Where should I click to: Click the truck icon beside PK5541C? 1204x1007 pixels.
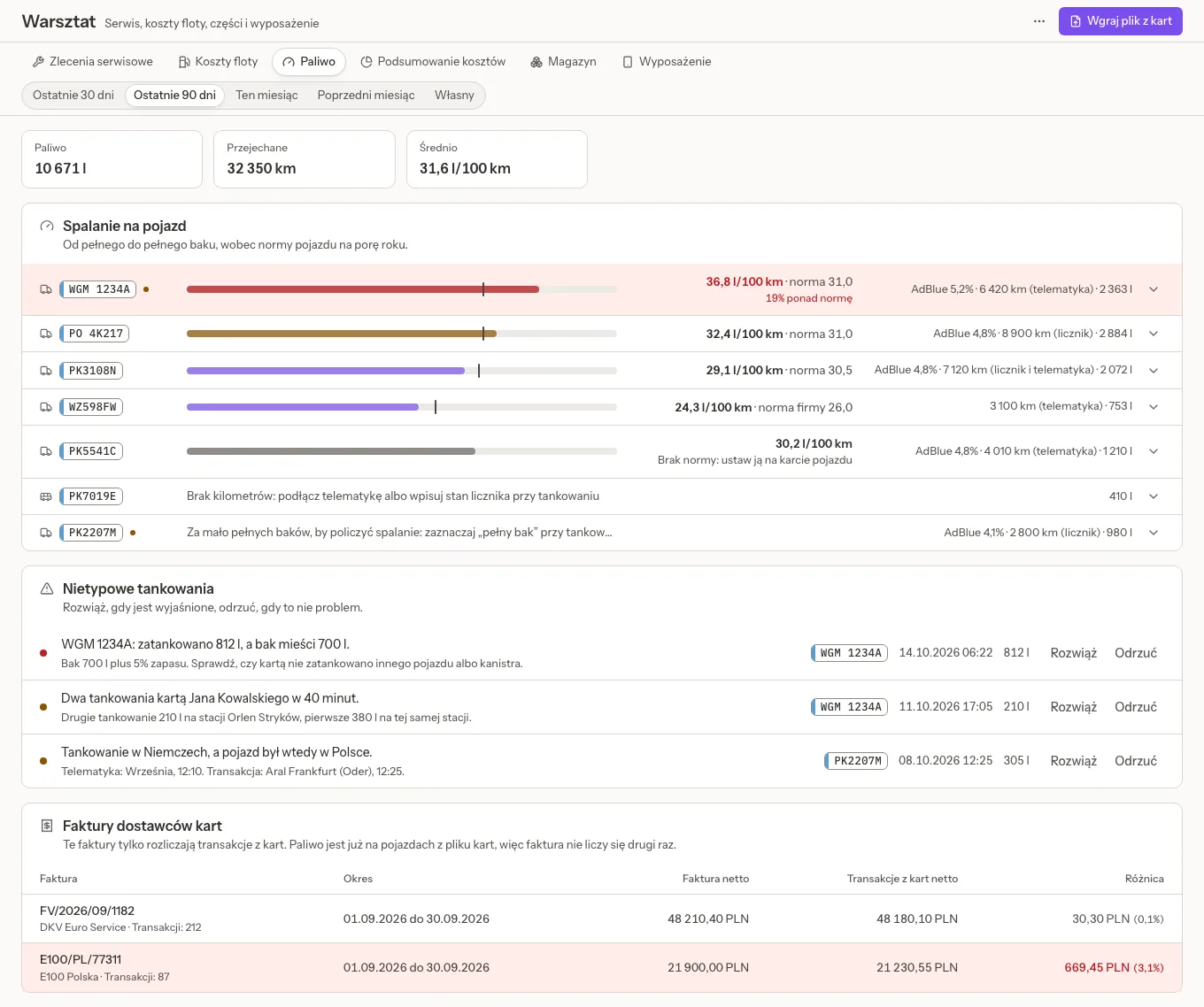(46, 451)
